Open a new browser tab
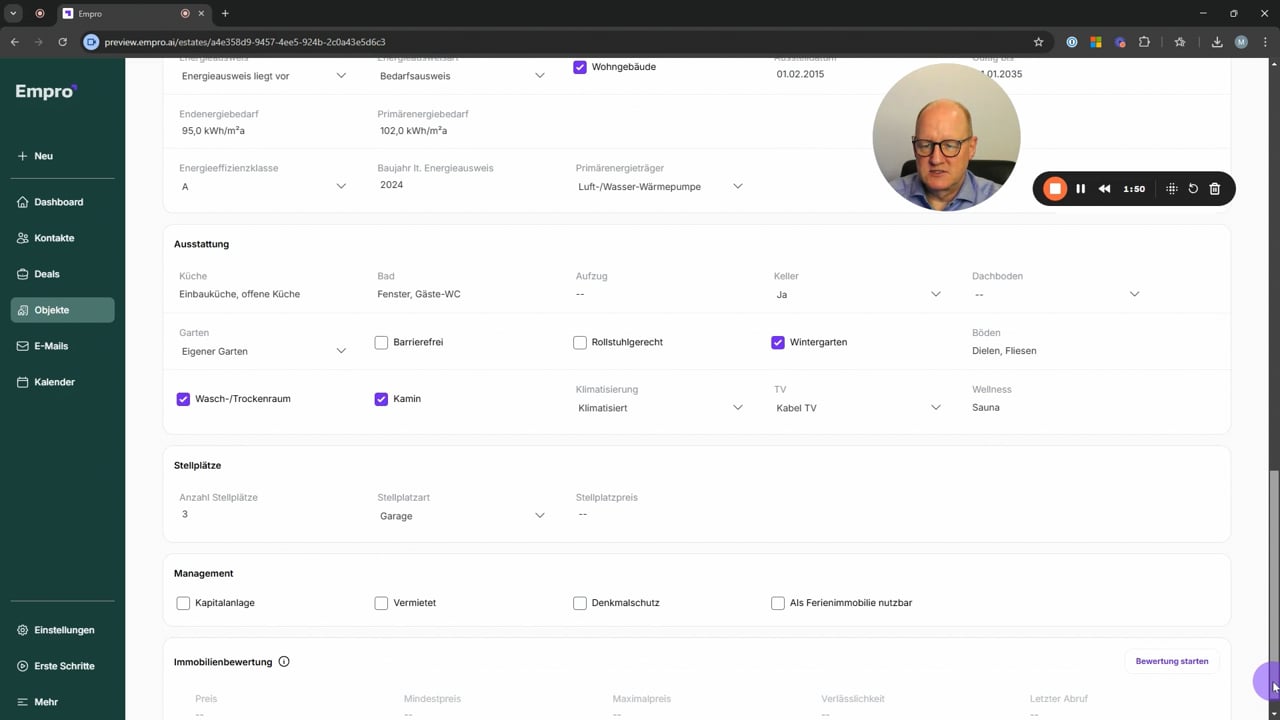The image size is (1280, 720). click(x=225, y=13)
